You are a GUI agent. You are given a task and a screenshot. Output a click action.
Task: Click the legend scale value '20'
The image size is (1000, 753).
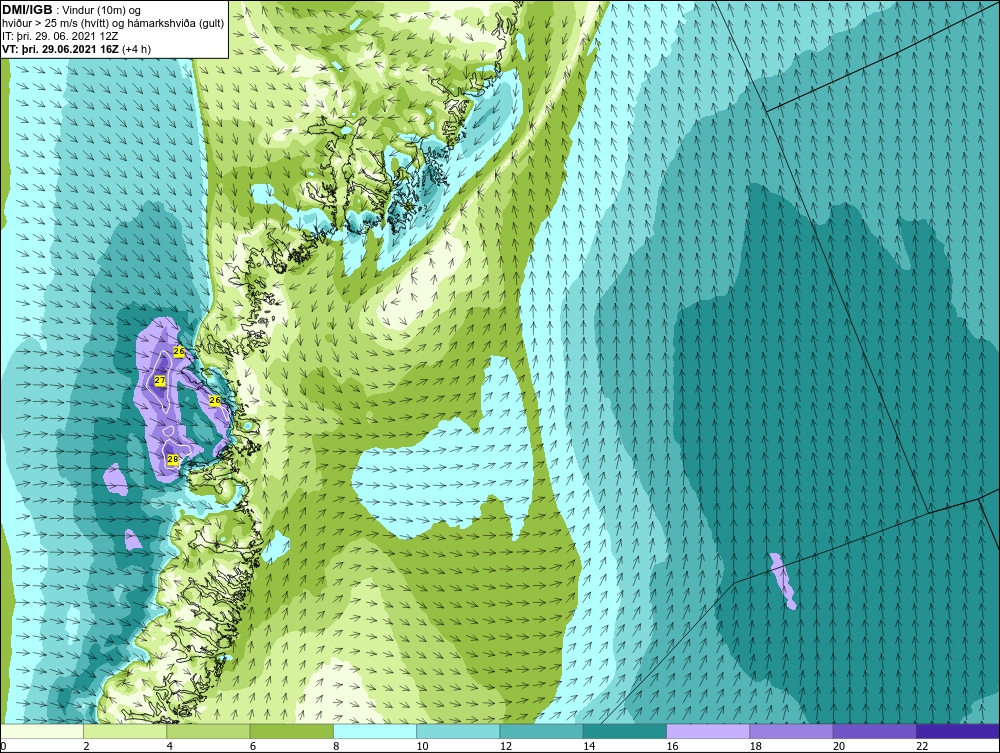838,747
